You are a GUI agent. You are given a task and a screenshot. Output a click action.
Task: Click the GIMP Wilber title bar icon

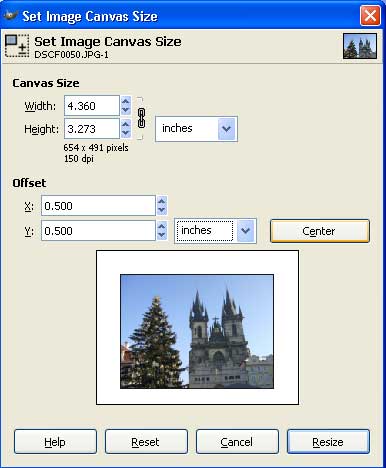10,15
